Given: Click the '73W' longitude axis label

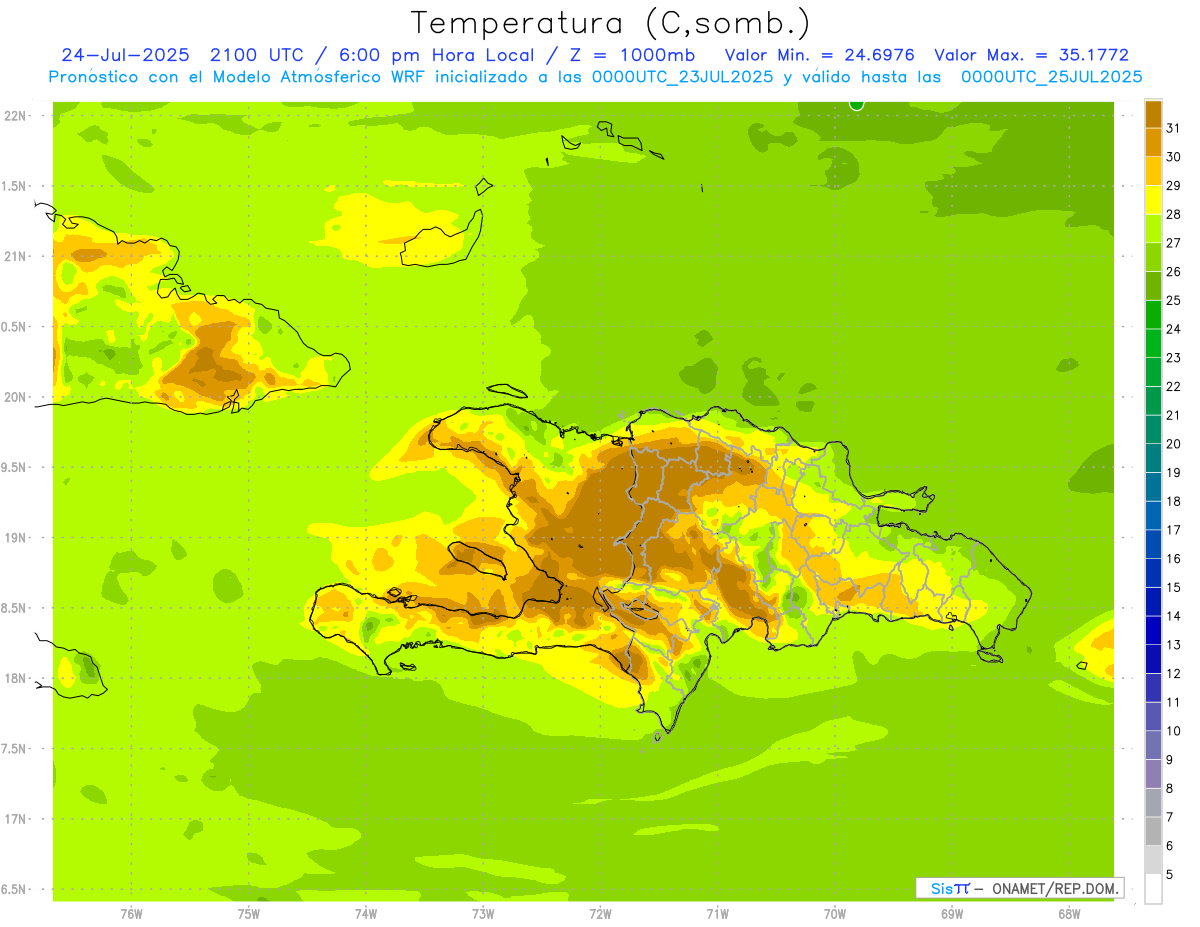Looking at the screenshot, I should [x=483, y=913].
